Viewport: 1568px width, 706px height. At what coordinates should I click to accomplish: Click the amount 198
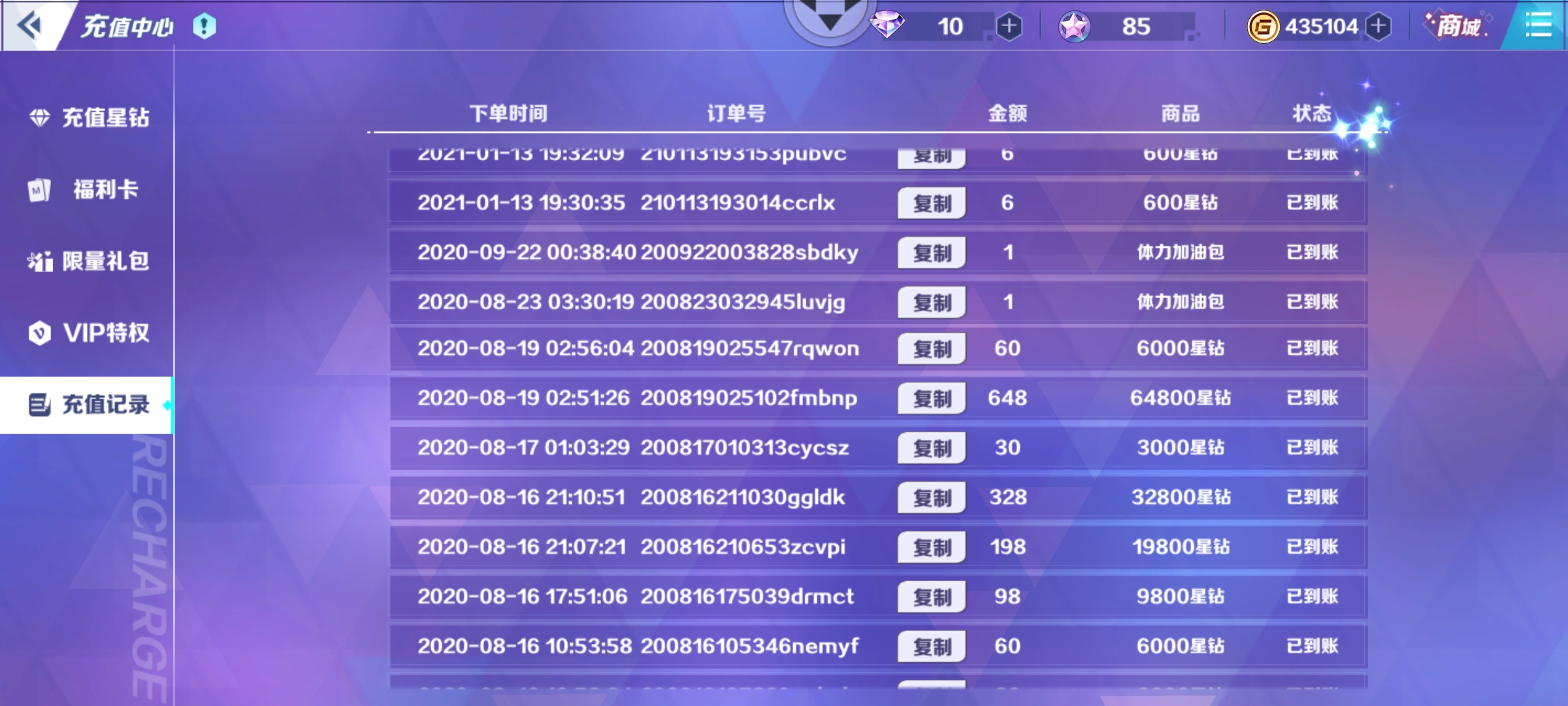[x=1008, y=547]
